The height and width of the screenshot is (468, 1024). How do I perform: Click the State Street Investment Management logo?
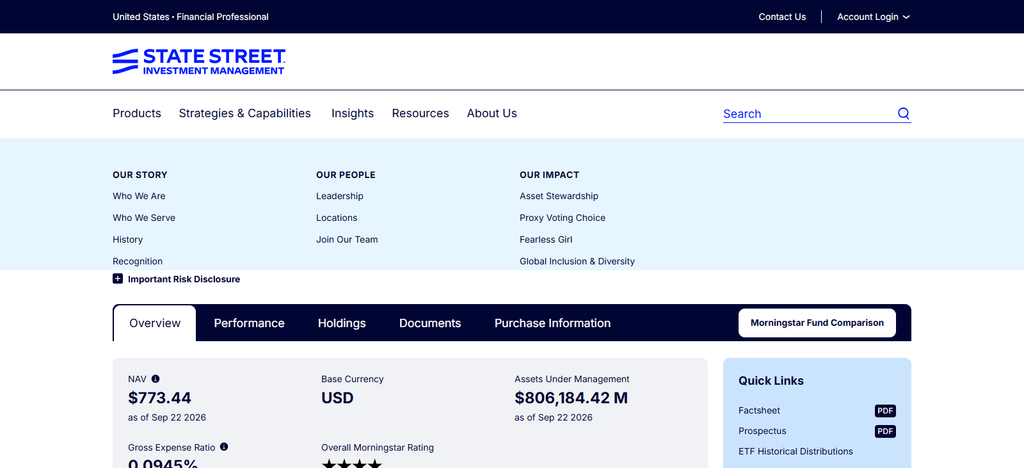tap(199, 61)
